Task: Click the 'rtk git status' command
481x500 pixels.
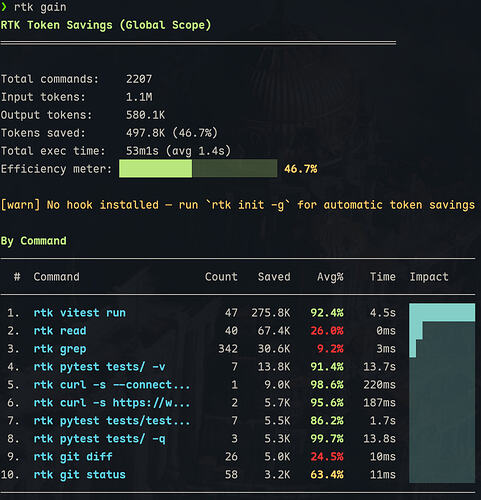Action: tap(80, 475)
